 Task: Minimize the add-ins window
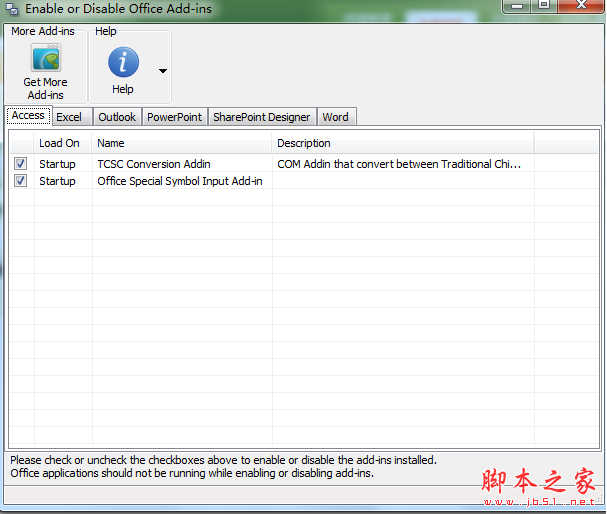(x=517, y=5)
